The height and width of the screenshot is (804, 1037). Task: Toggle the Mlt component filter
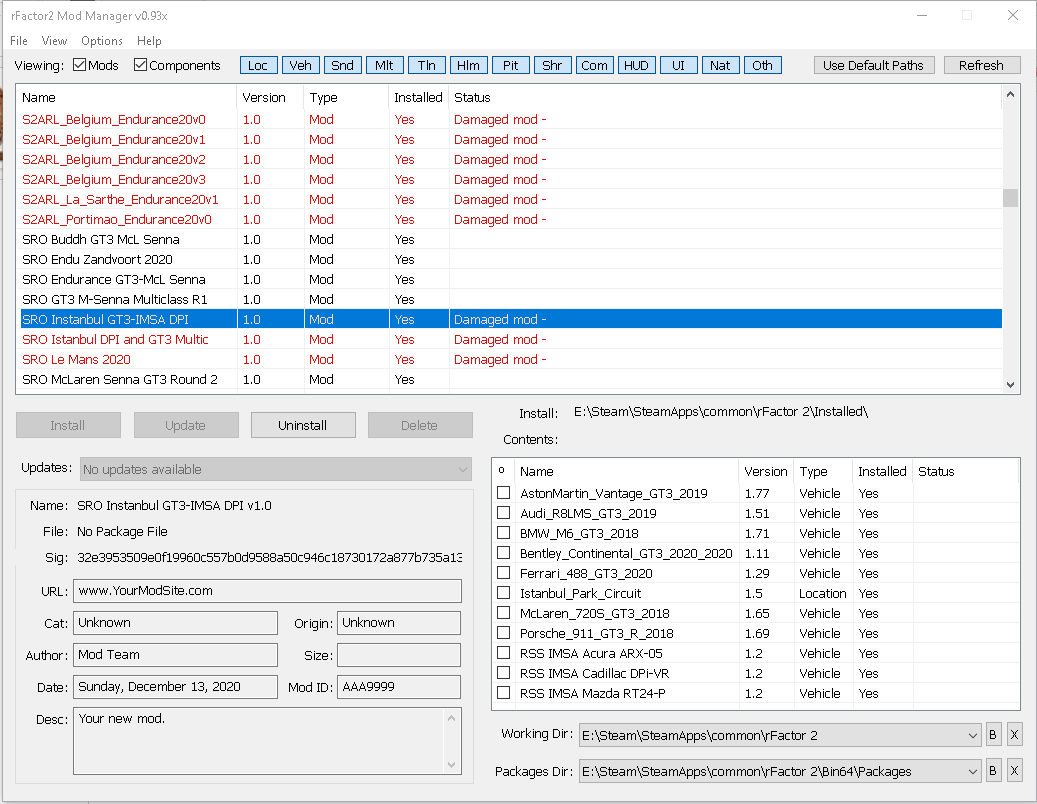coord(384,65)
